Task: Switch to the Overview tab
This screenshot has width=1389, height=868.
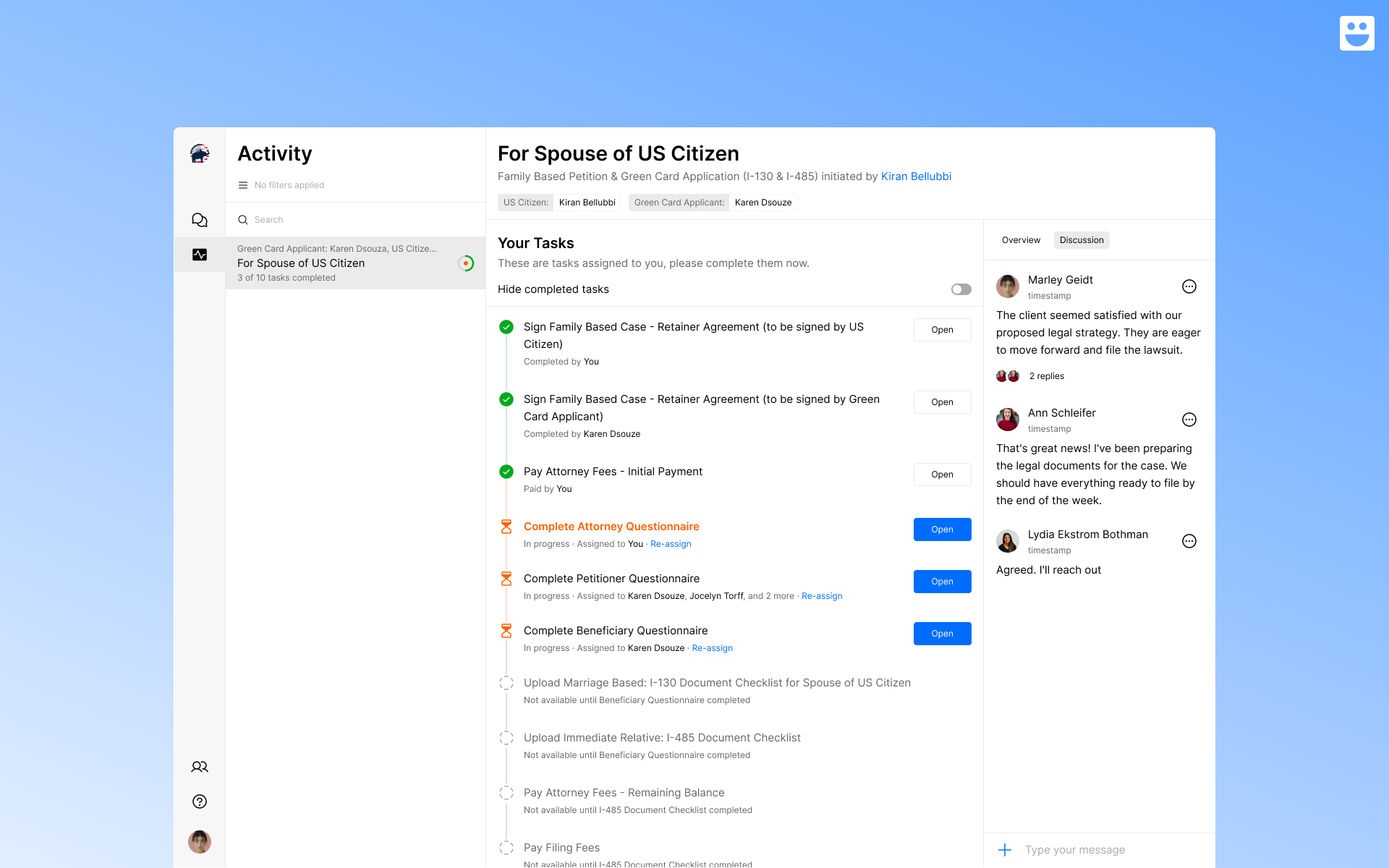Action: 1021,240
